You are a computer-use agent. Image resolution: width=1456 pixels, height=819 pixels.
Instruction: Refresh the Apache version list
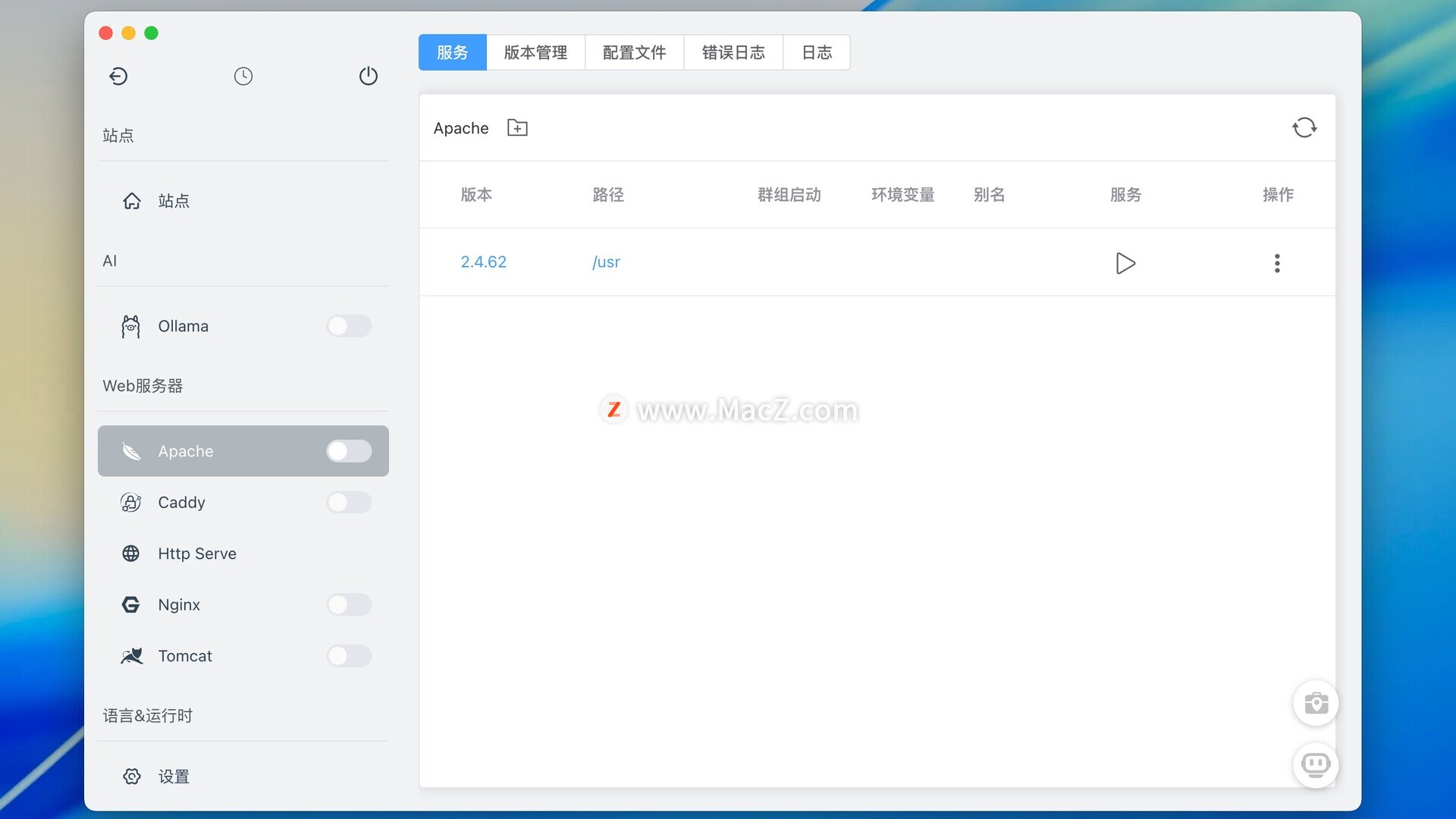(1304, 127)
